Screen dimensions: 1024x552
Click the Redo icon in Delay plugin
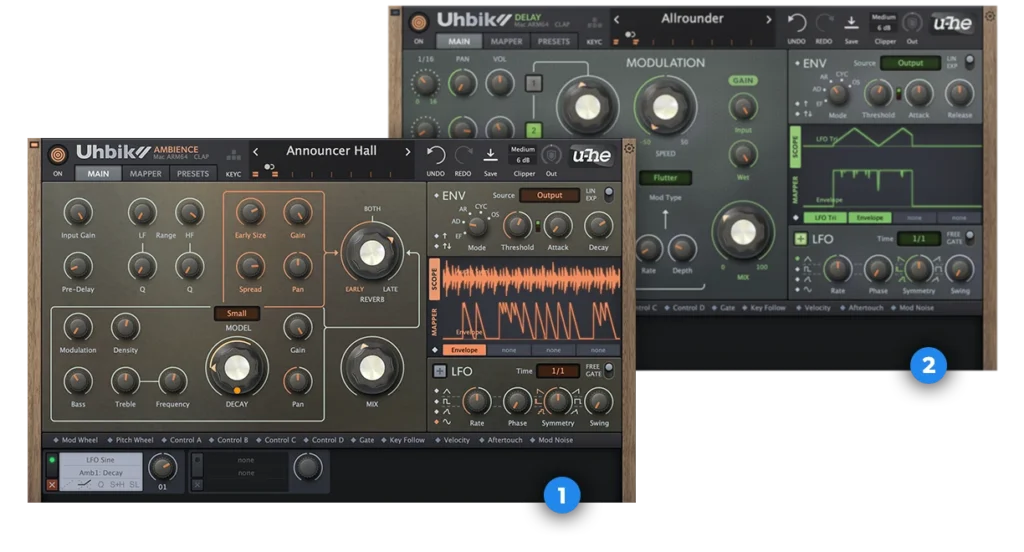(x=824, y=22)
